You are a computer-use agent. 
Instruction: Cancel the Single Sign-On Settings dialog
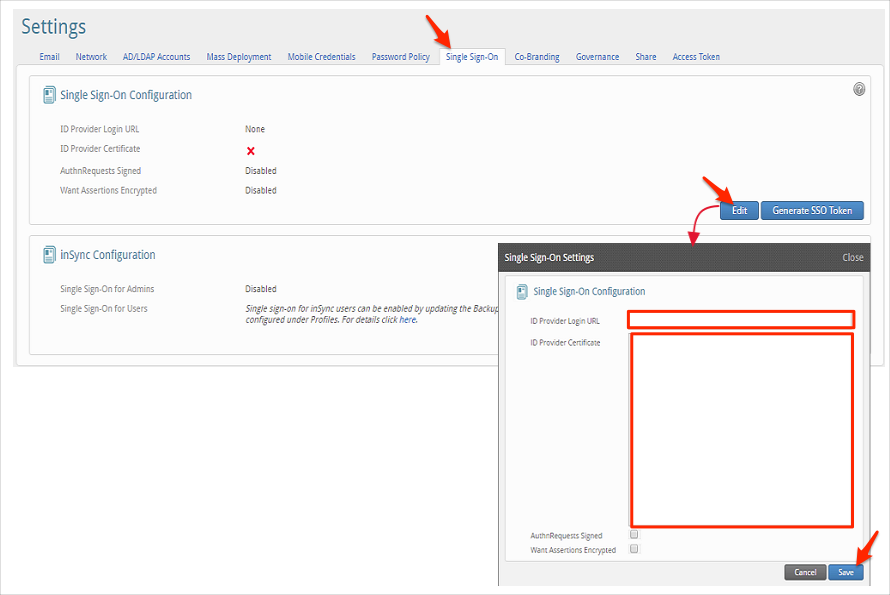(x=805, y=572)
